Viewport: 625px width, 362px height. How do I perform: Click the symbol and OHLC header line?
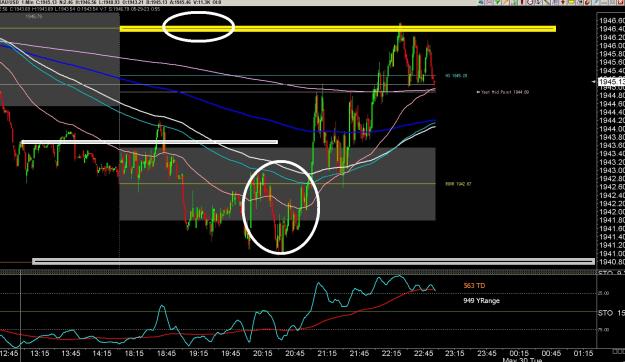[x=111, y=2]
